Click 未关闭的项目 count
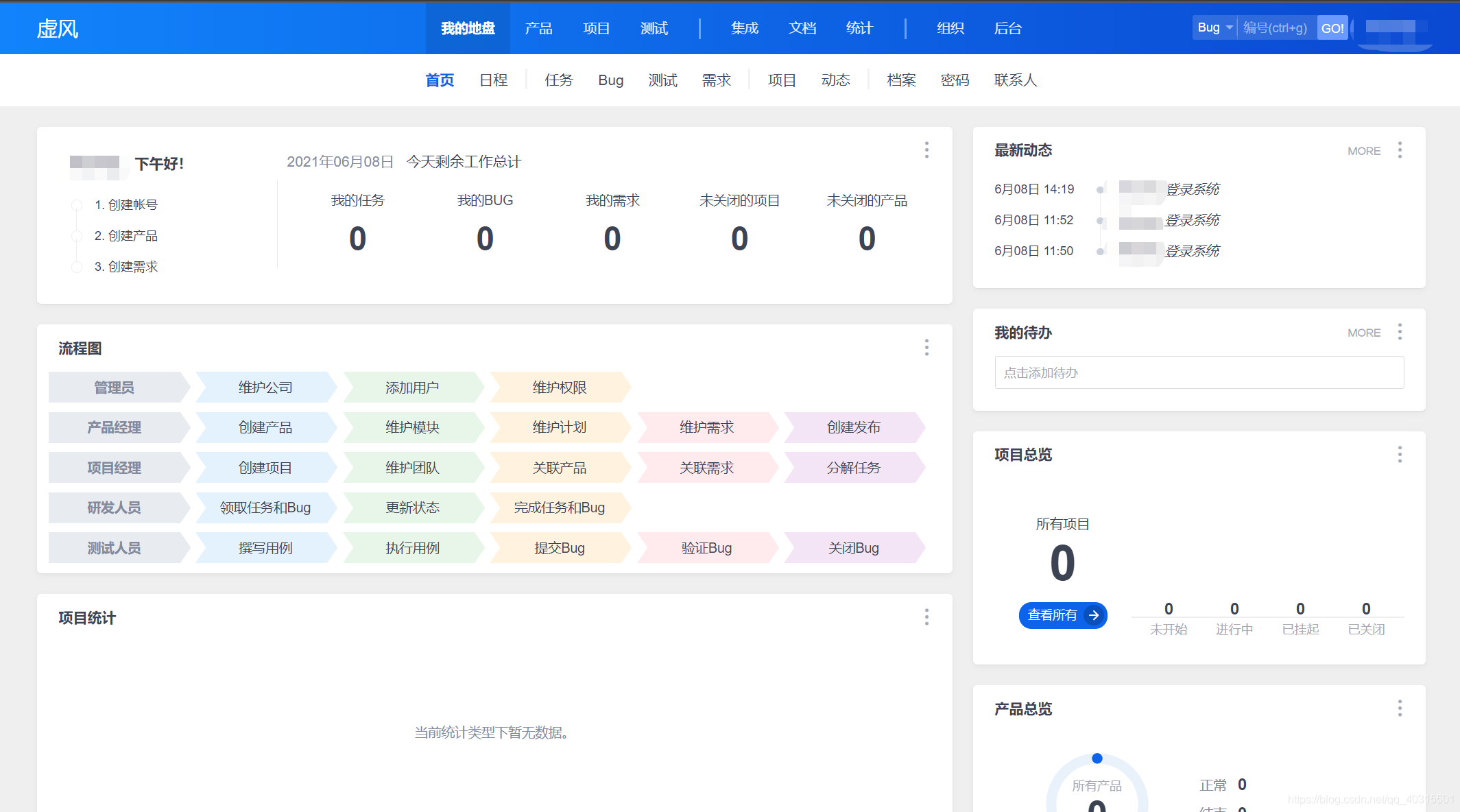Image resolution: width=1460 pixels, height=812 pixels. pyautogui.click(x=739, y=239)
